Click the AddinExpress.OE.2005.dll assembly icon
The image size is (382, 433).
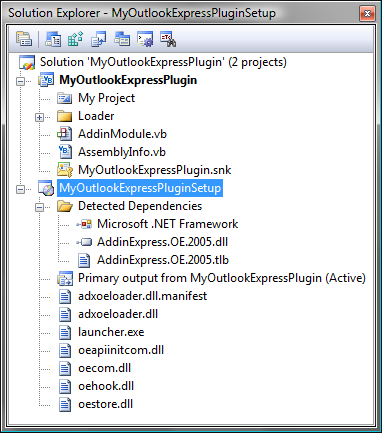click(84, 242)
